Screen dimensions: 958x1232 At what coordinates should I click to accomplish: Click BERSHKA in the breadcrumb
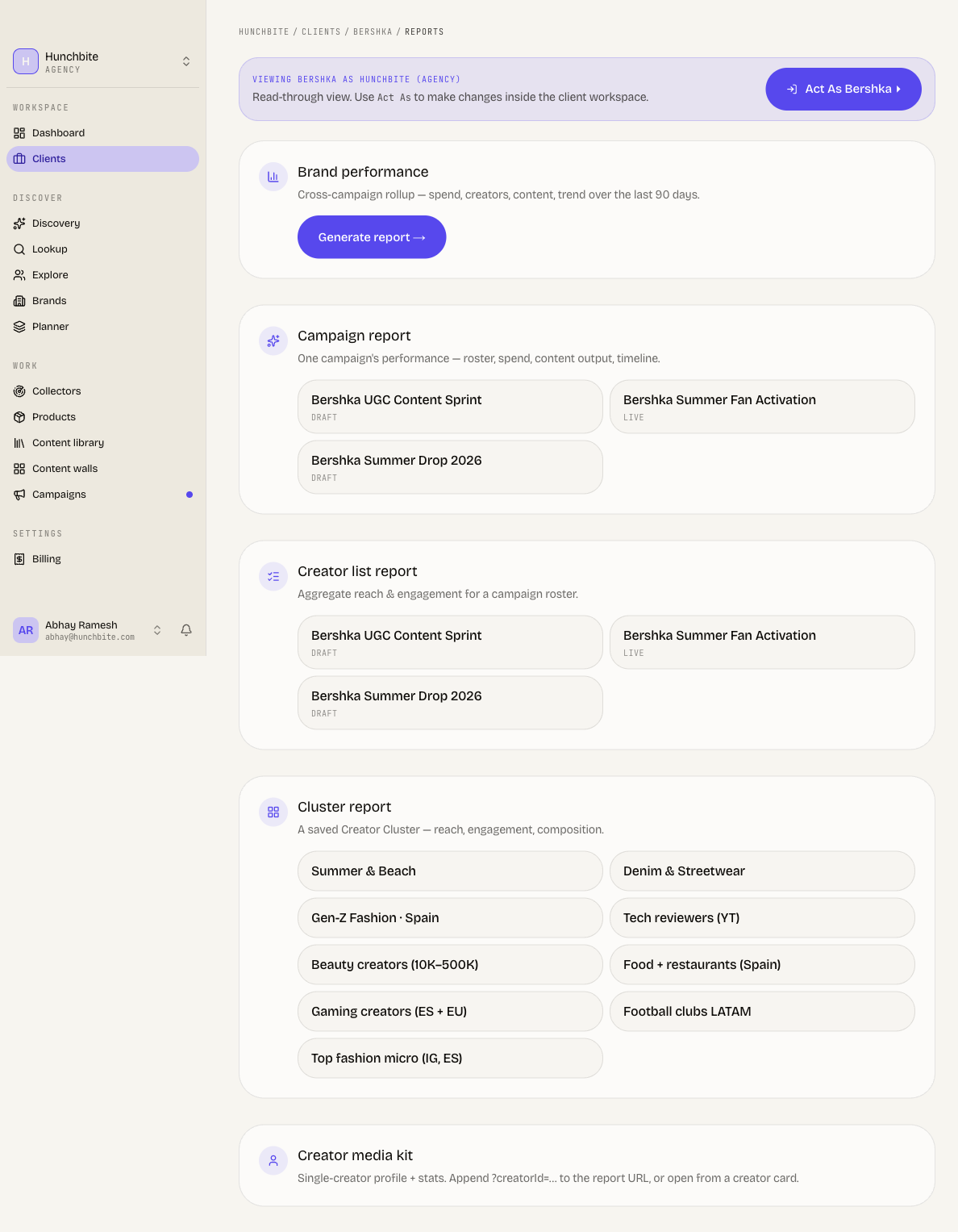point(373,31)
